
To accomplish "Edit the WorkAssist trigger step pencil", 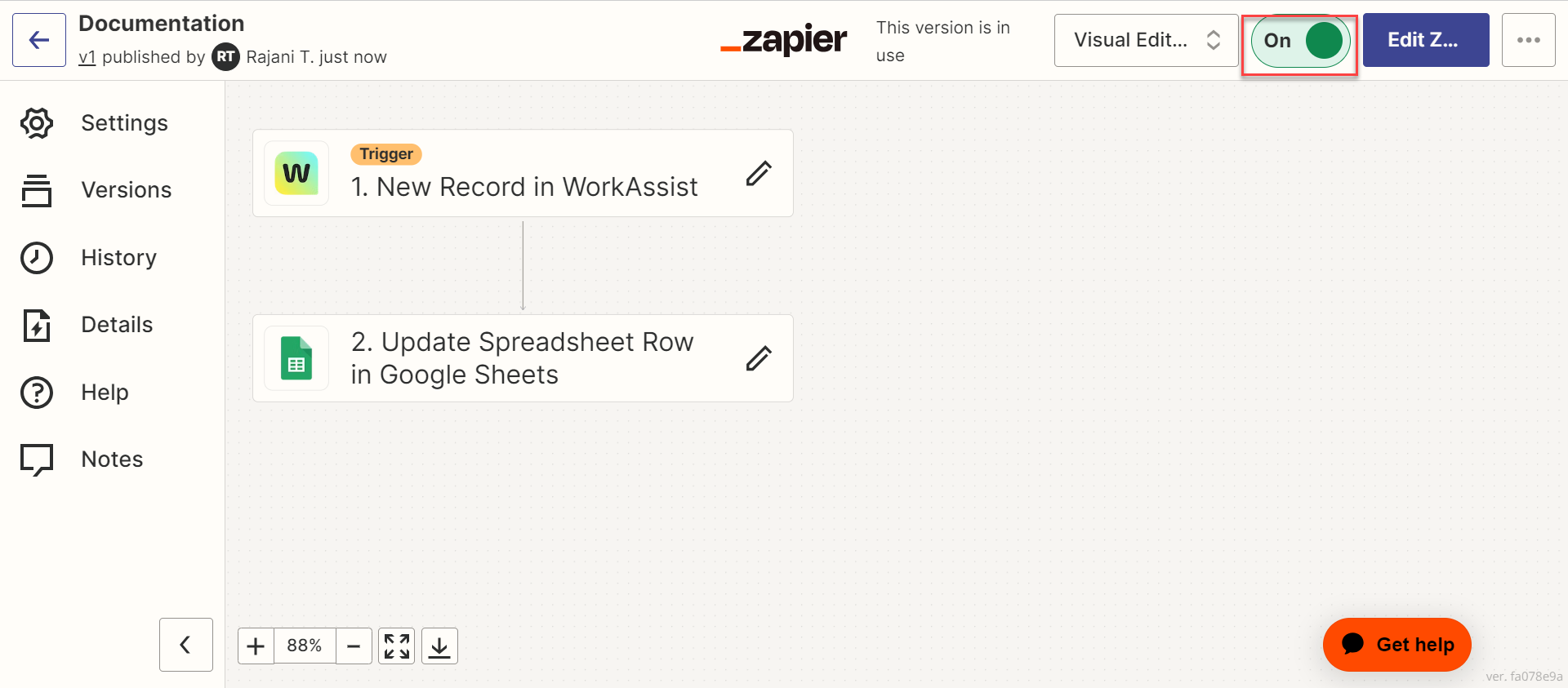I will (x=759, y=173).
